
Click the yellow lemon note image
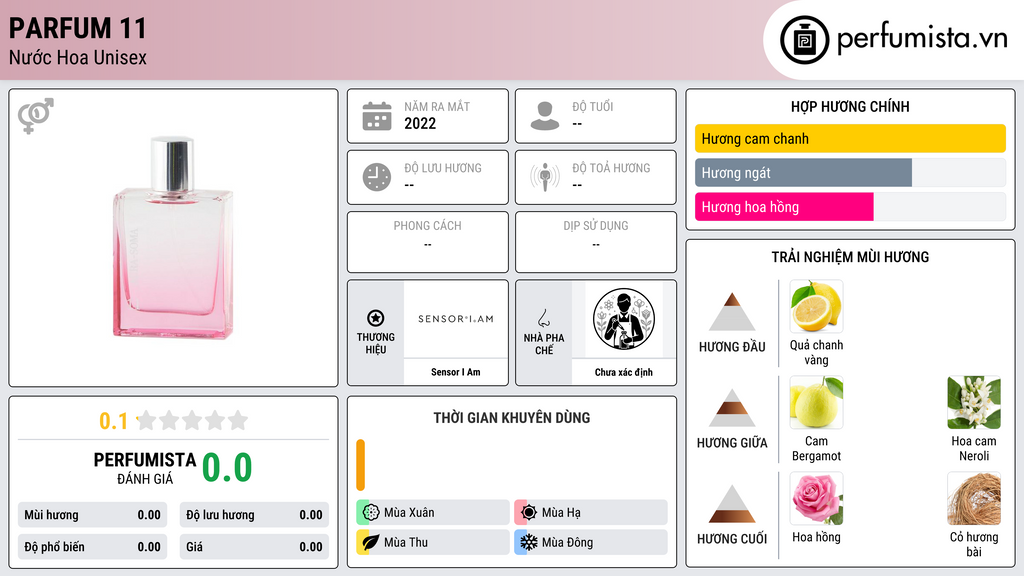tap(816, 306)
